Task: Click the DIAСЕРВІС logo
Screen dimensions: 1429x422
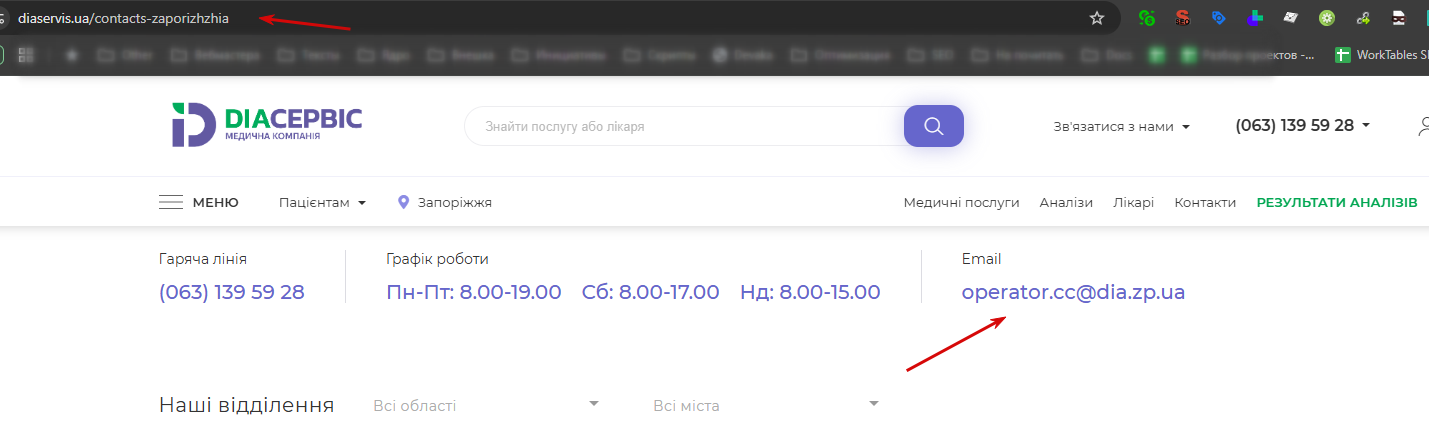Action: coord(266,124)
